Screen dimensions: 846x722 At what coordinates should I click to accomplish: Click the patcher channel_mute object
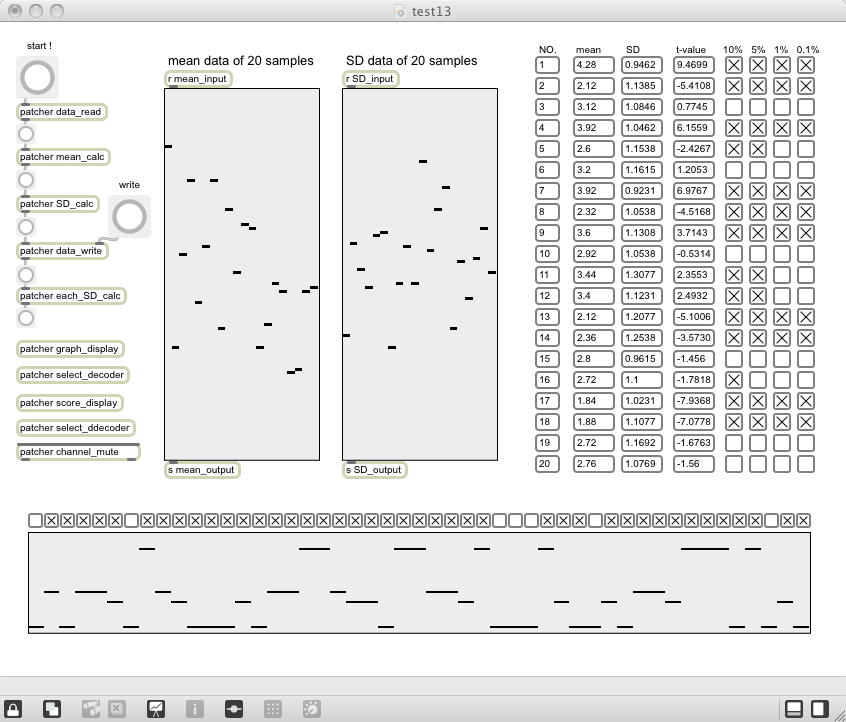(x=78, y=452)
